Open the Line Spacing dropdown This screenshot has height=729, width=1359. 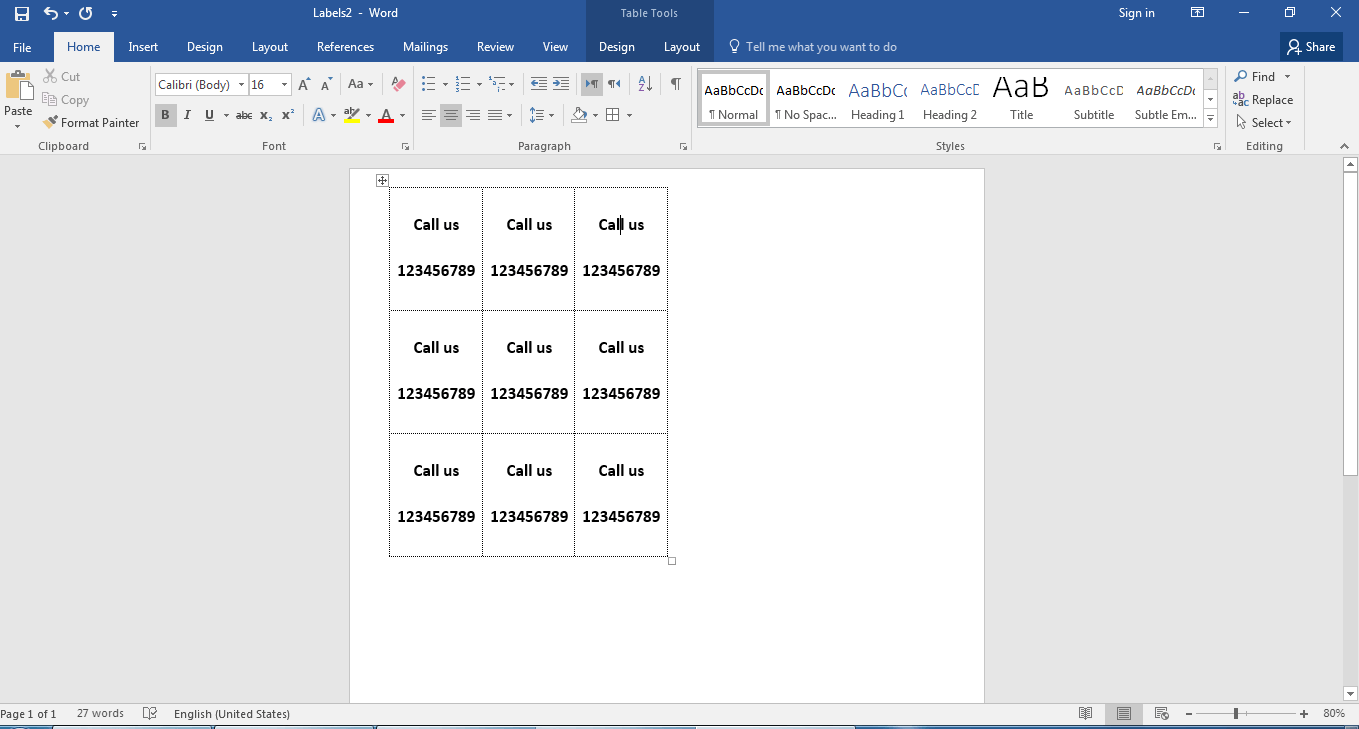point(541,115)
